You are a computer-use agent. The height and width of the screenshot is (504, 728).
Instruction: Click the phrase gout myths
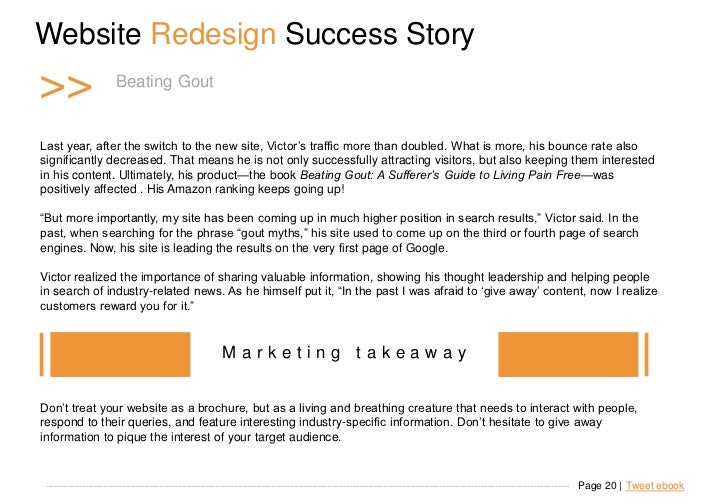(x=273, y=233)
